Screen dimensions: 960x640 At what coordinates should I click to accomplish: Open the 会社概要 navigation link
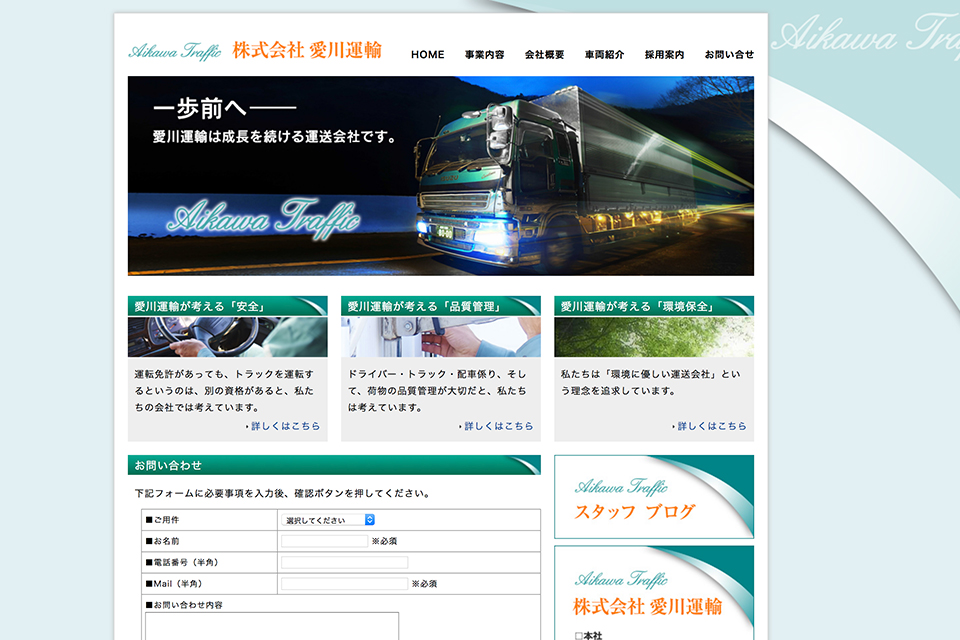point(544,55)
